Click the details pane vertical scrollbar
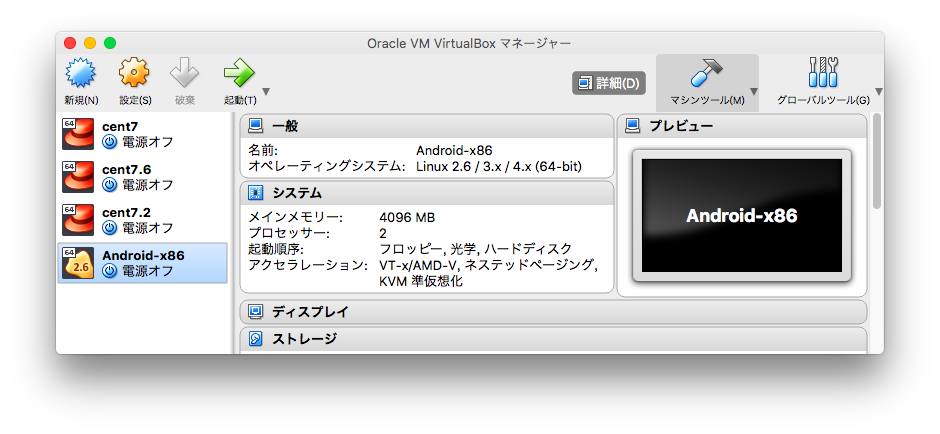This screenshot has width=940, height=434. click(877, 161)
